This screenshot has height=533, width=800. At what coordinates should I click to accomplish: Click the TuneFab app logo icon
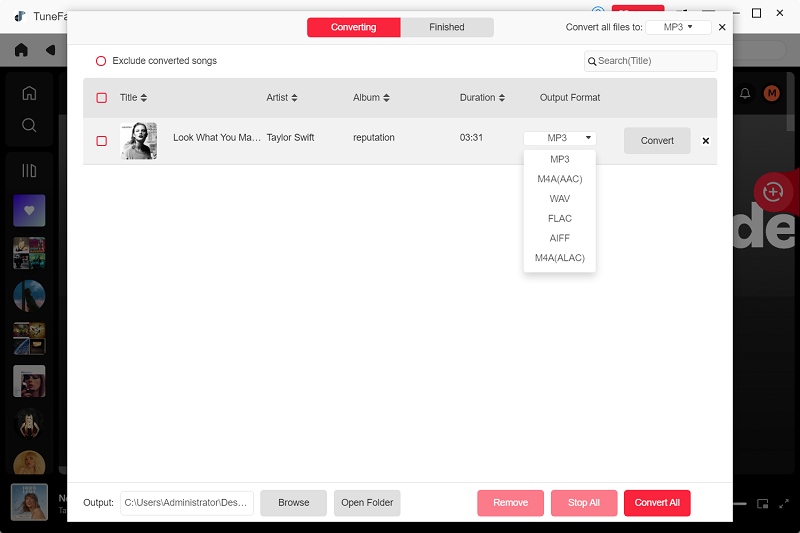pyautogui.click(x=20, y=16)
